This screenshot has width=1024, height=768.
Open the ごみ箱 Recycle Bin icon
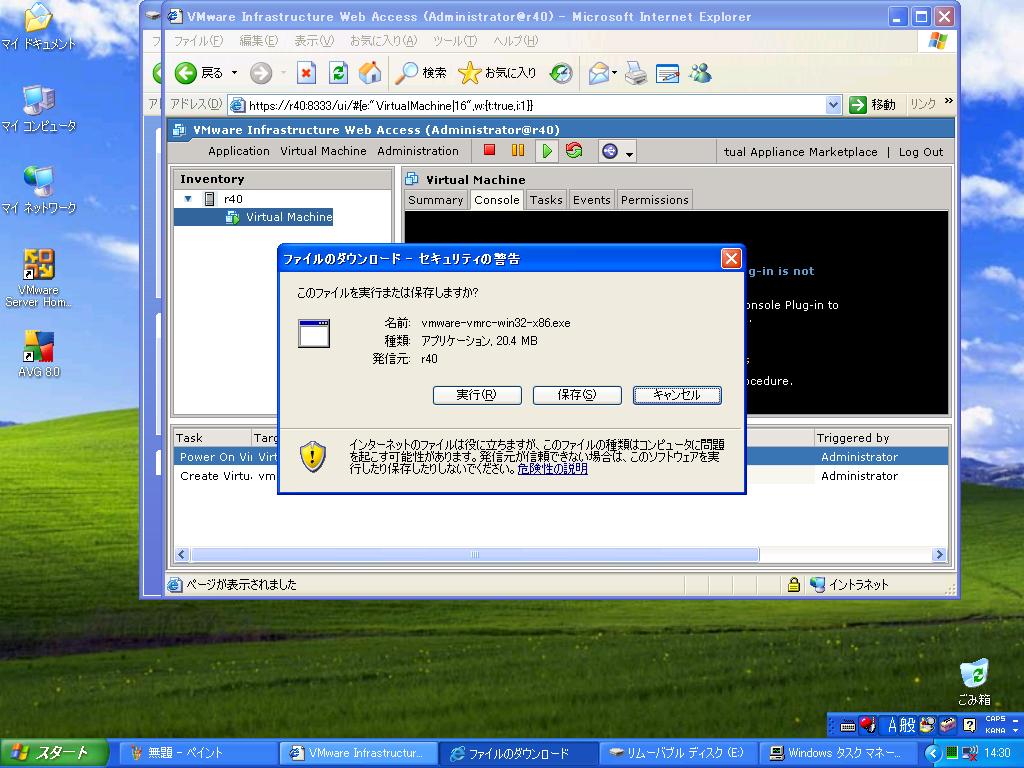974,682
